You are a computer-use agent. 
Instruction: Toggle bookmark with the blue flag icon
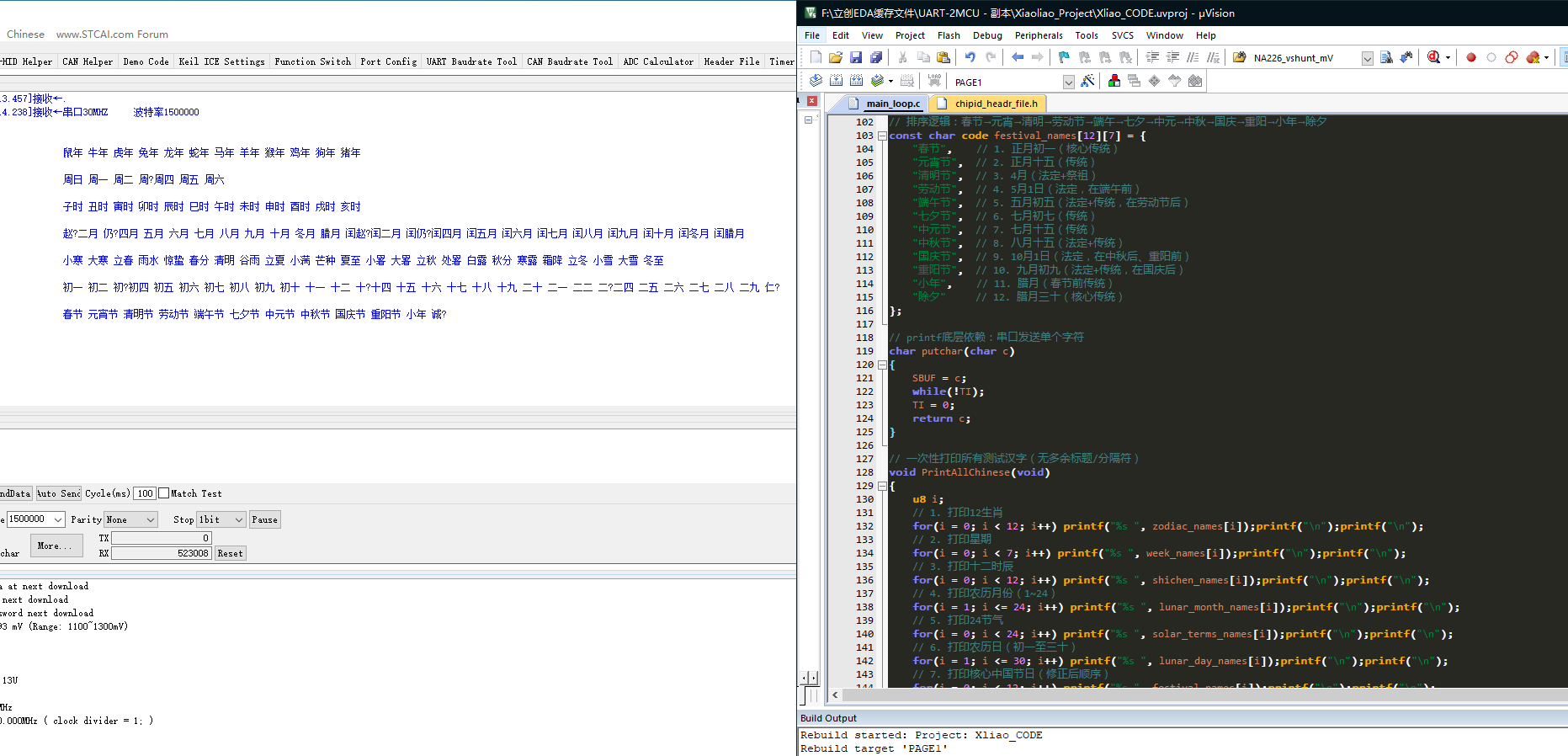click(x=1064, y=57)
